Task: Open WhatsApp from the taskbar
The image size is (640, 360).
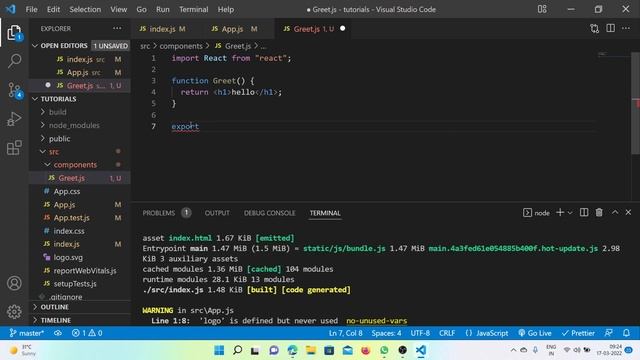Action: coord(384,350)
